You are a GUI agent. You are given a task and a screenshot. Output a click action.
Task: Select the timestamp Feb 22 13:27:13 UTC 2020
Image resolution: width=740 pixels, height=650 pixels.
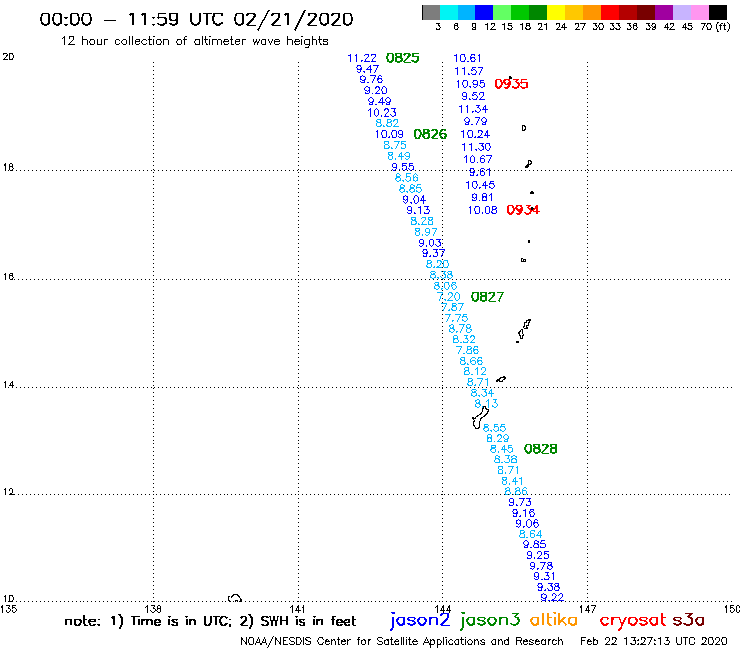click(x=654, y=641)
